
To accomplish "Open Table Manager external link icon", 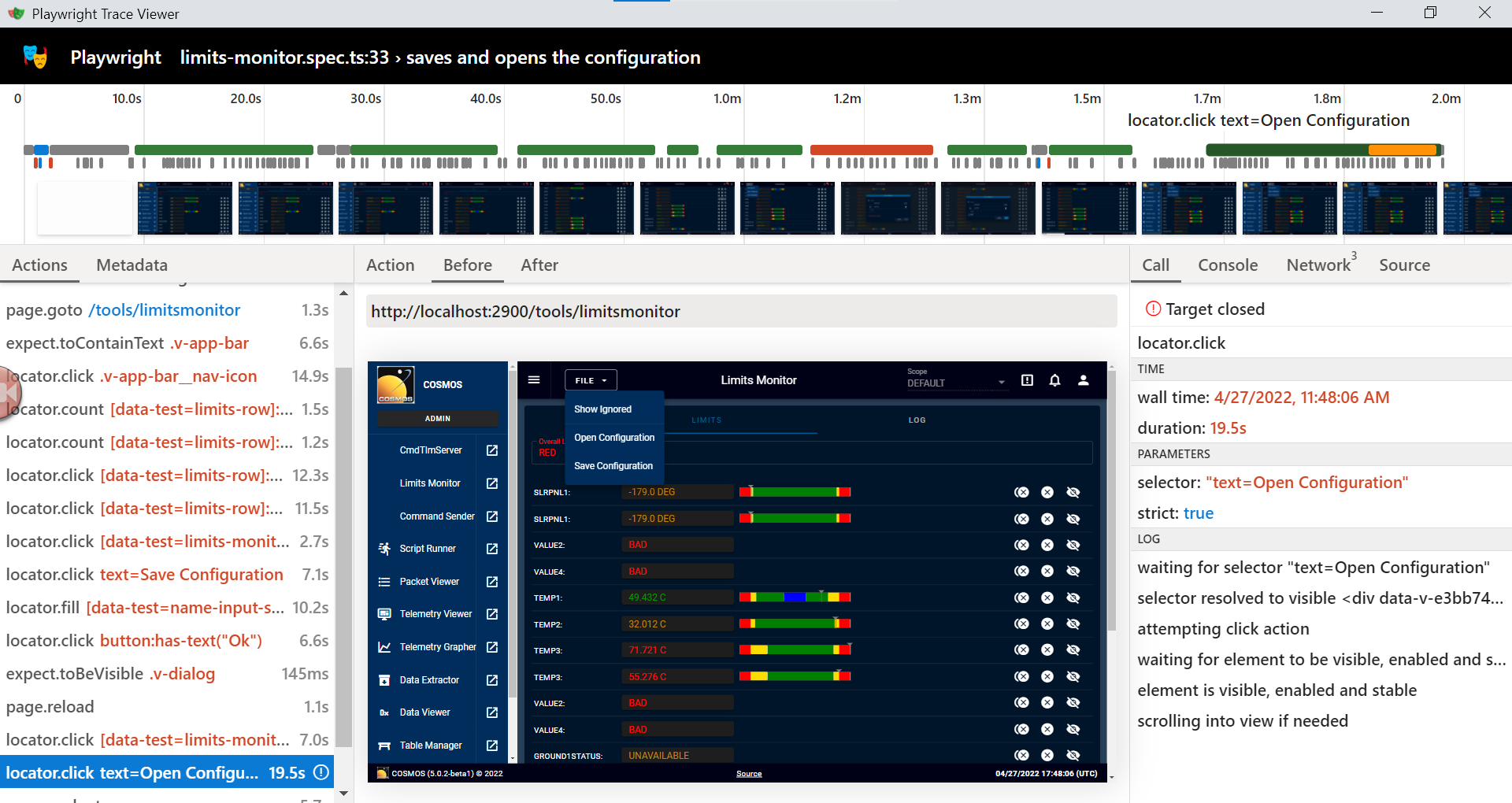I will point(492,746).
